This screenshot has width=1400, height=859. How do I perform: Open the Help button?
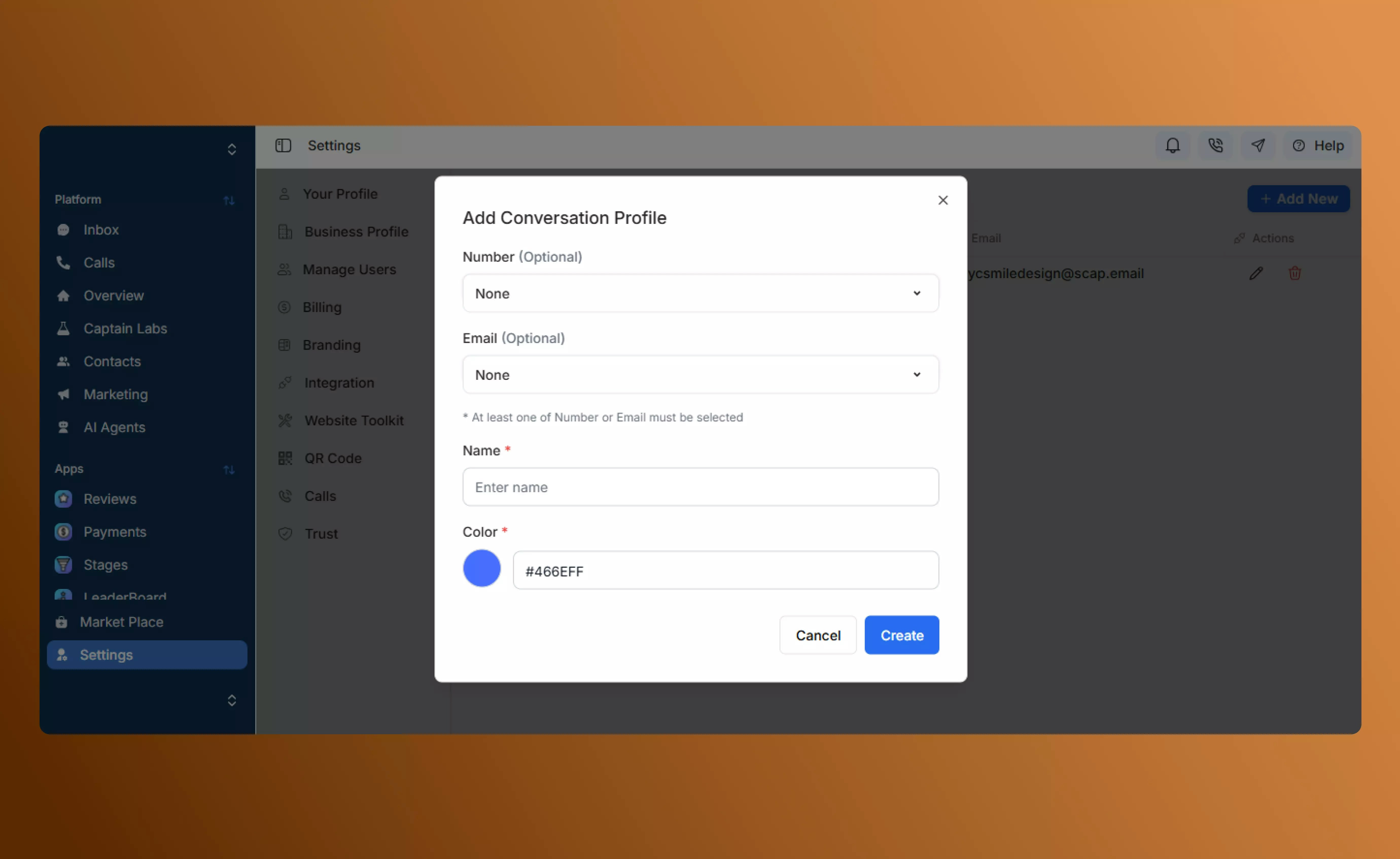(x=1318, y=146)
